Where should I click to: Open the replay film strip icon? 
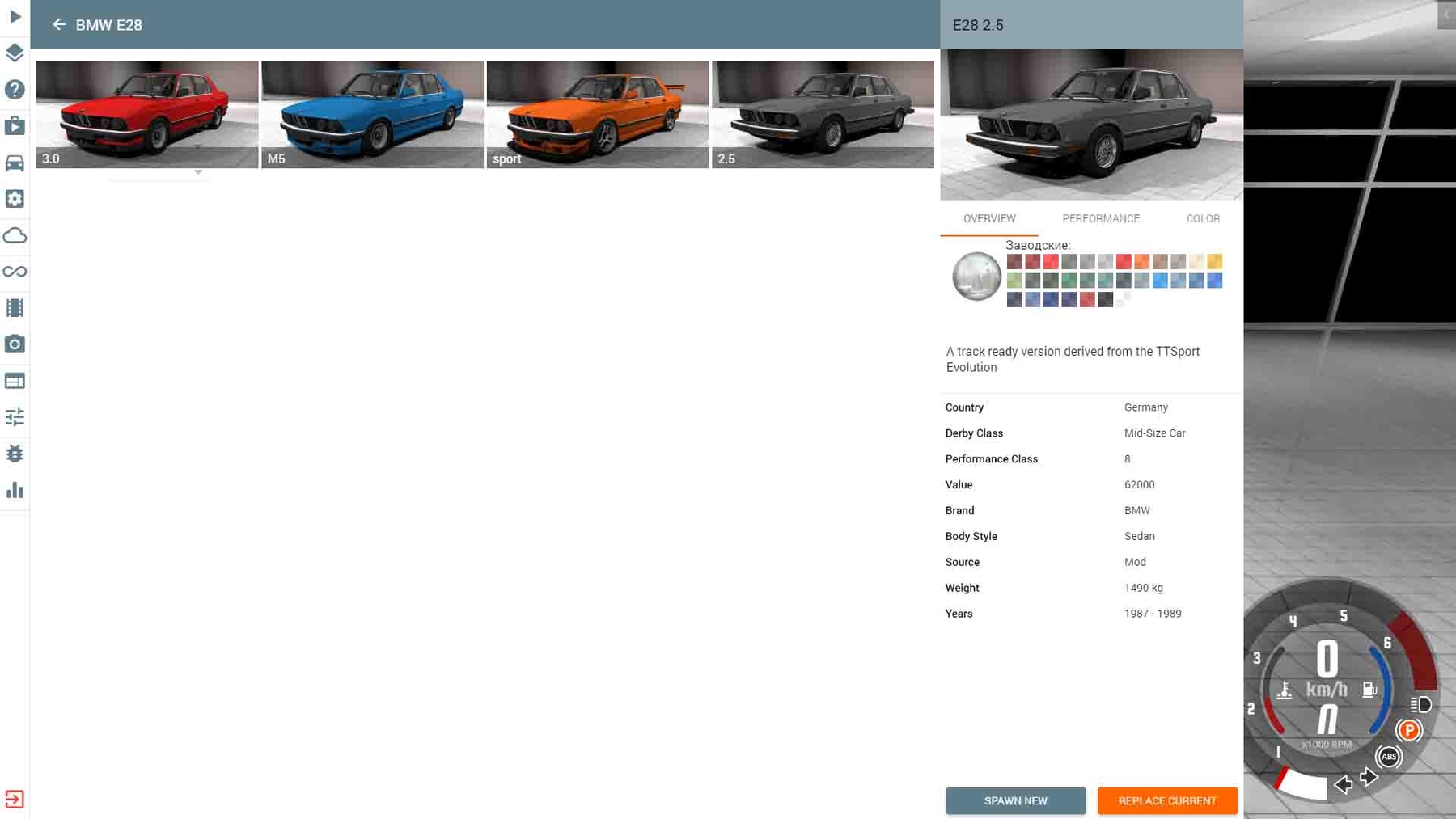pos(15,308)
